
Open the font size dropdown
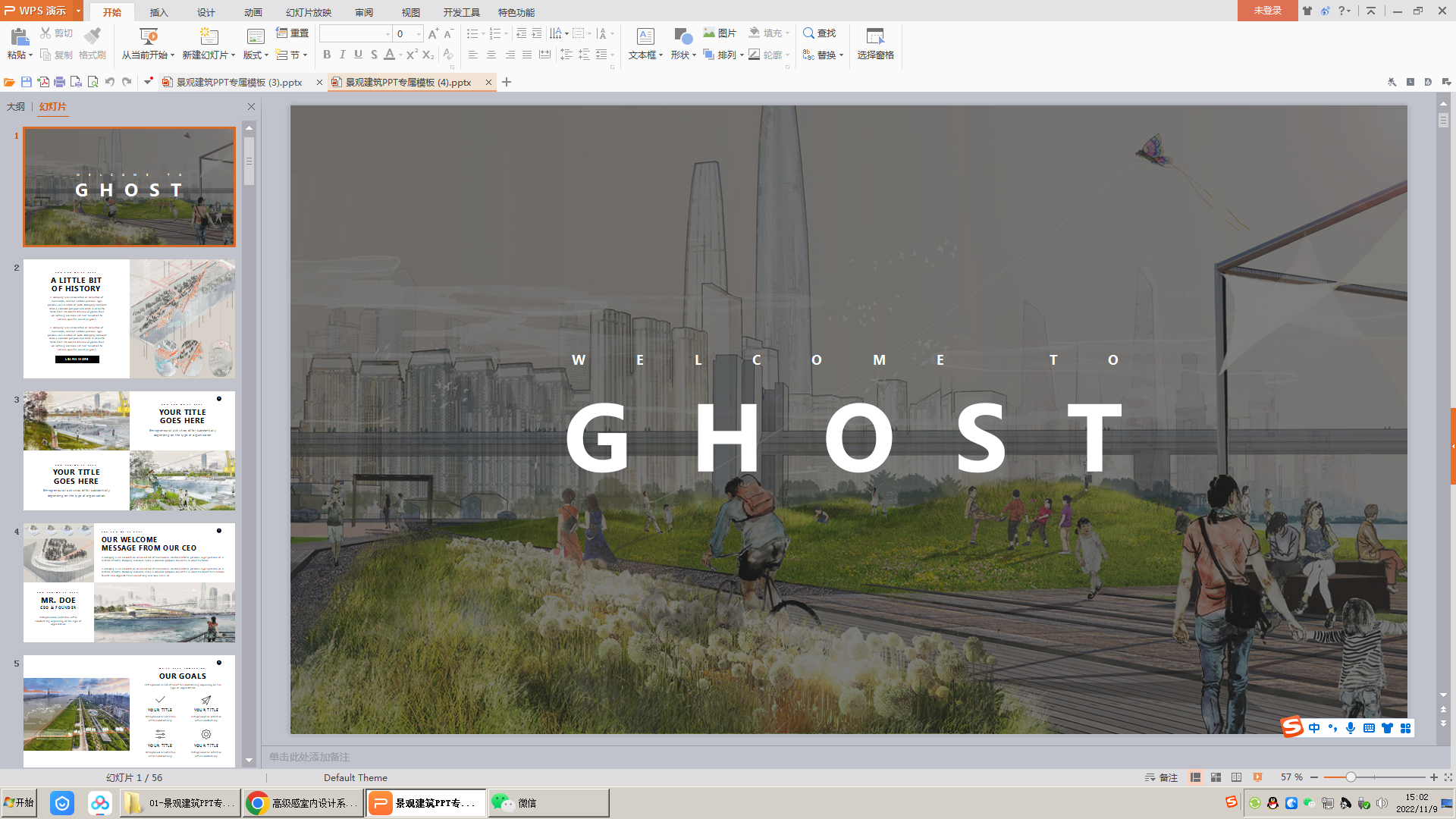click(419, 34)
